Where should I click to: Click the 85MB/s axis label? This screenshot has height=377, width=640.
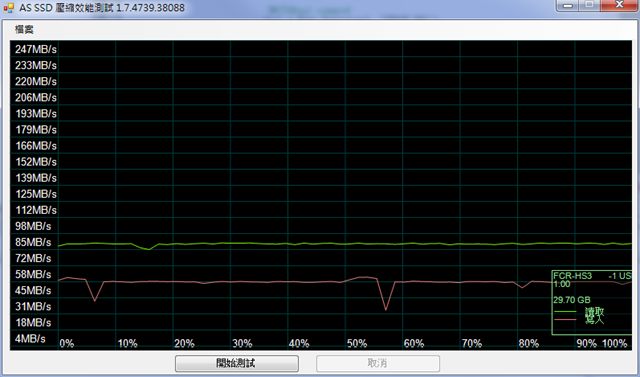tap(33, 242)
